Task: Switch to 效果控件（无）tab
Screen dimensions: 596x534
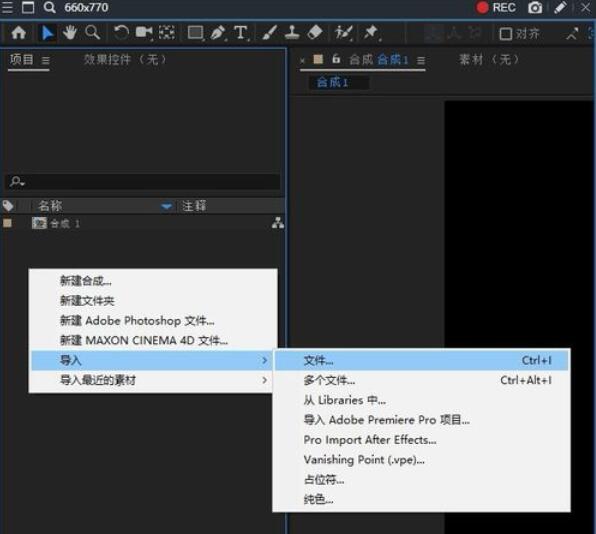Action: coord(125,59)
